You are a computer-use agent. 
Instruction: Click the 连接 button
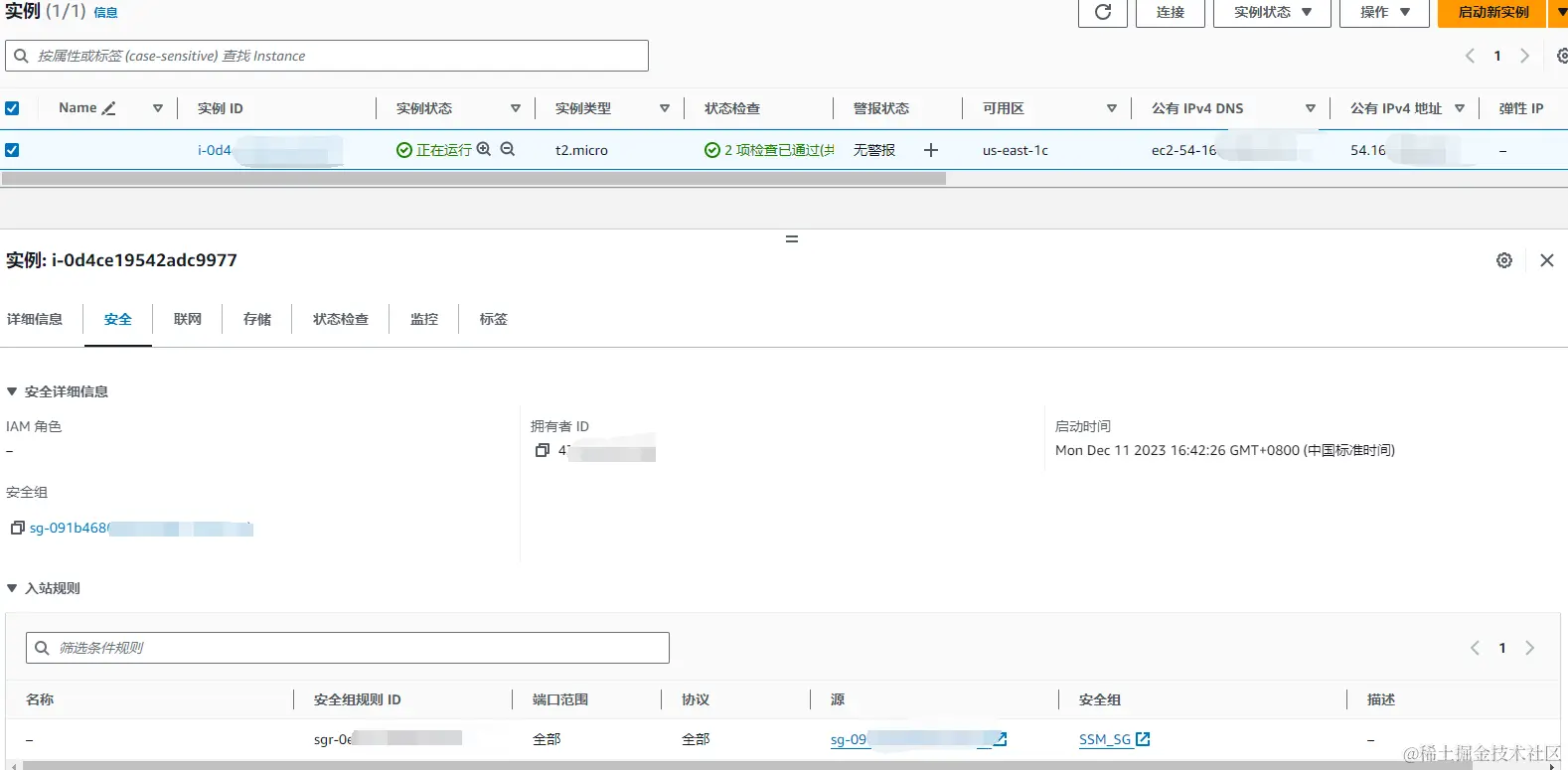[1171, 12]
